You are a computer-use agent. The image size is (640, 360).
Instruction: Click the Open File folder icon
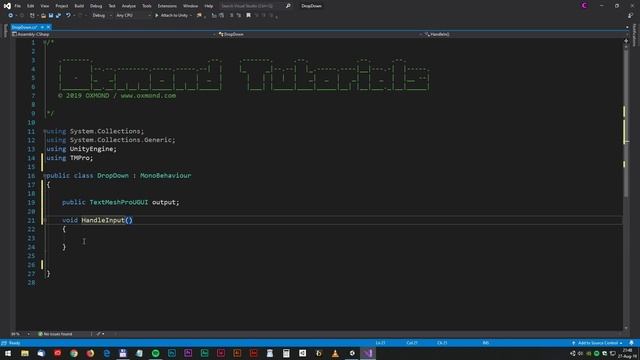point(43,16)
